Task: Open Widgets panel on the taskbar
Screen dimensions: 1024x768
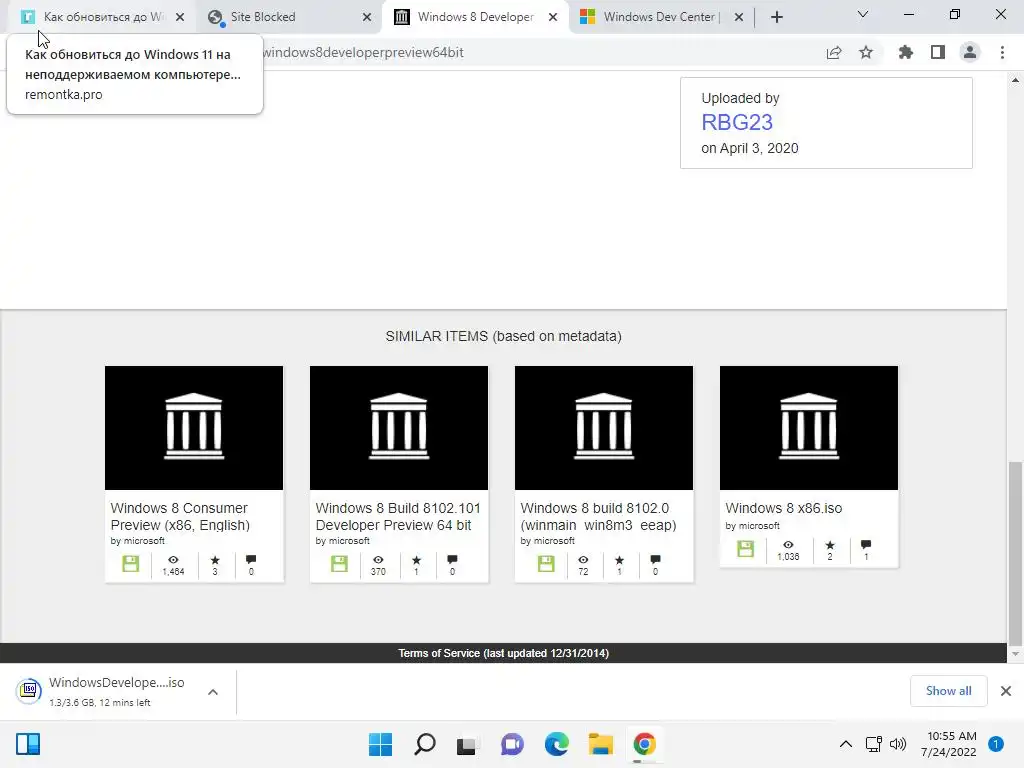Action: 28,744
